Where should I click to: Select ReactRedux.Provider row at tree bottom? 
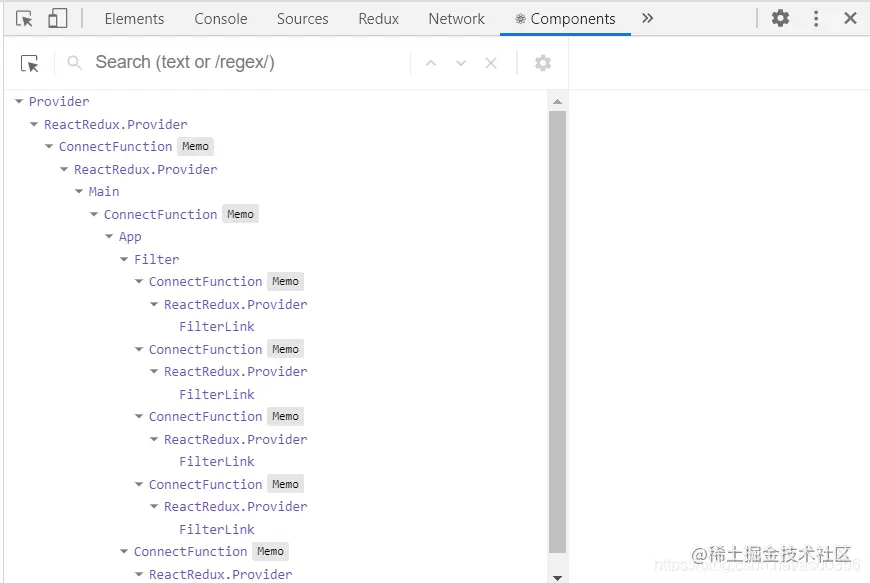(220, 574)
